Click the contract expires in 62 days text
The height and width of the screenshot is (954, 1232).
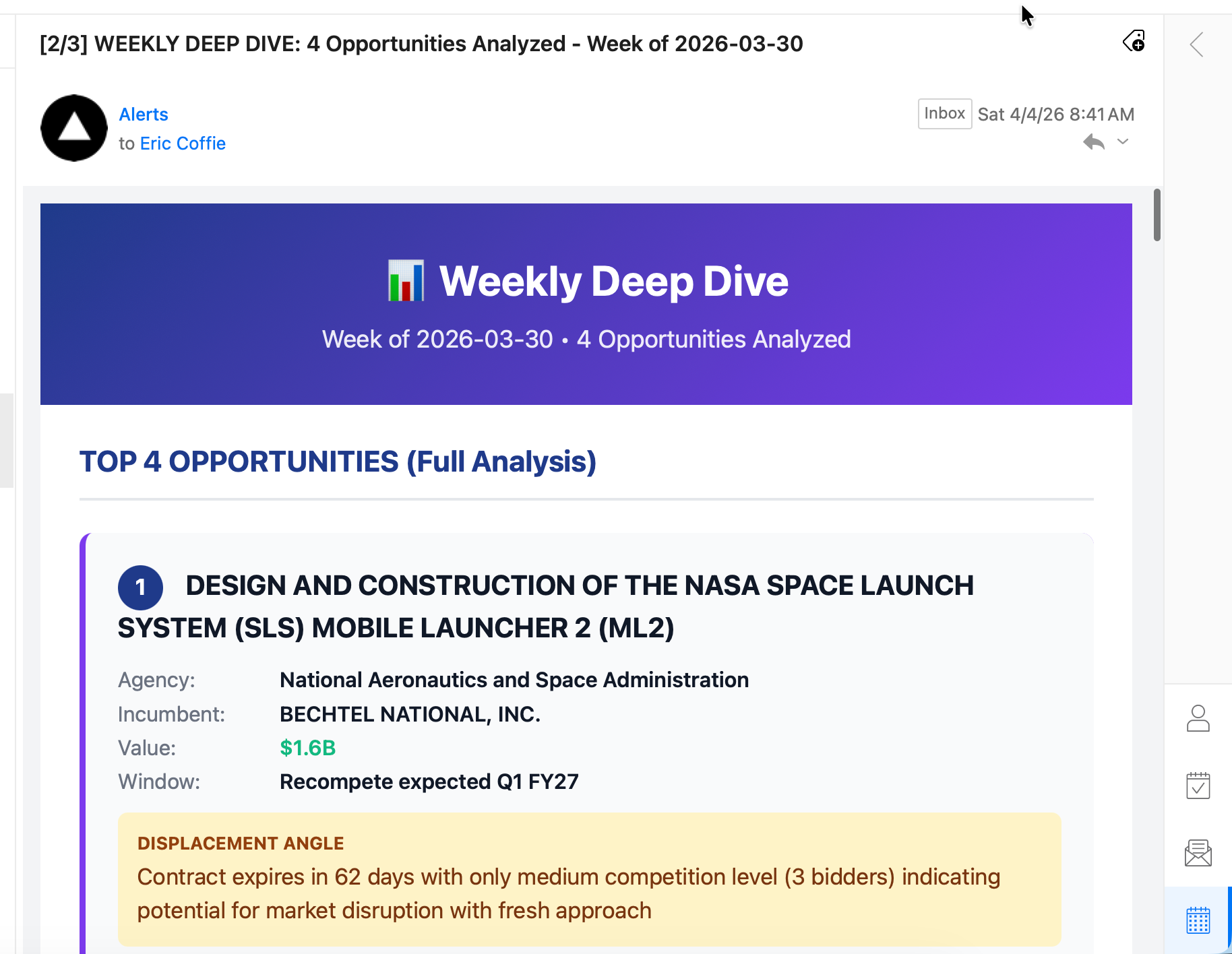569,894
